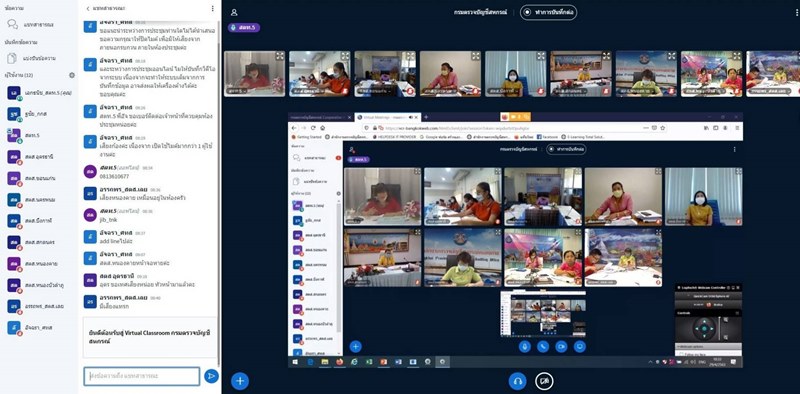
Task: Select the webcam tile of the woman in pink
Action: click(450, 73)
